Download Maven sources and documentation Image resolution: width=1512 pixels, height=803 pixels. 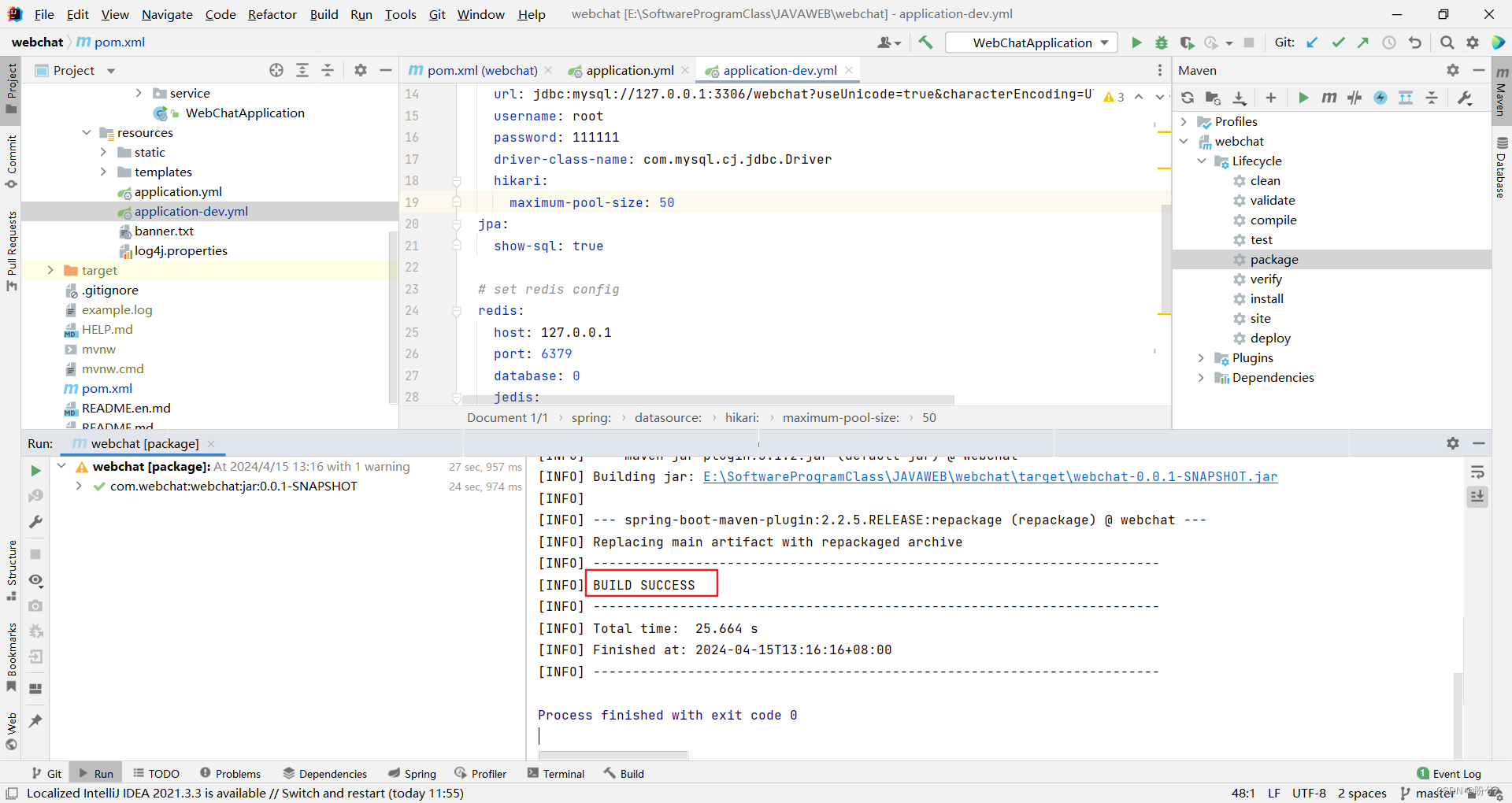[1240, 98]
